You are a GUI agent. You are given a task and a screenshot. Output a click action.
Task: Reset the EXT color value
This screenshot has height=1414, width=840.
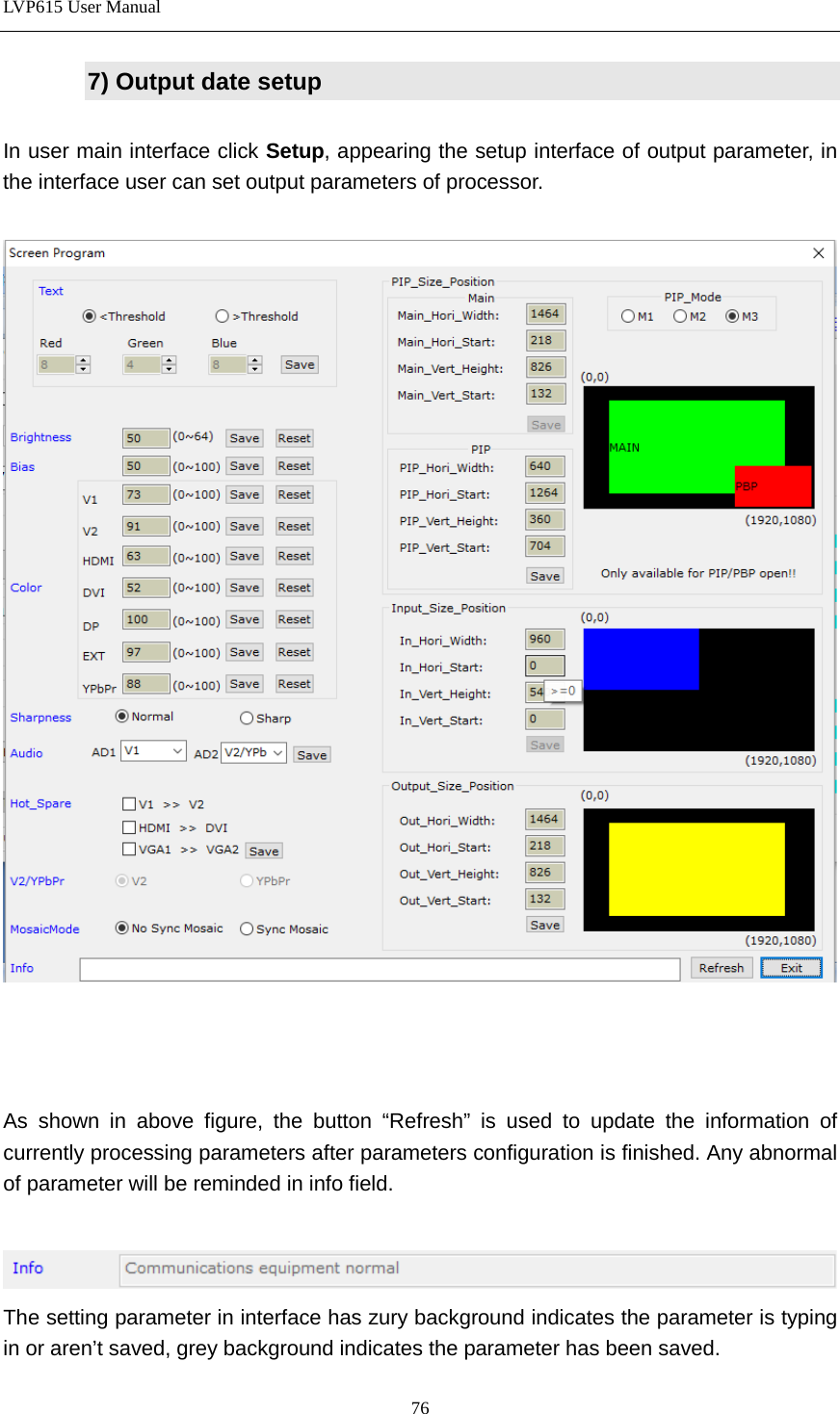[x=294, y=652]
